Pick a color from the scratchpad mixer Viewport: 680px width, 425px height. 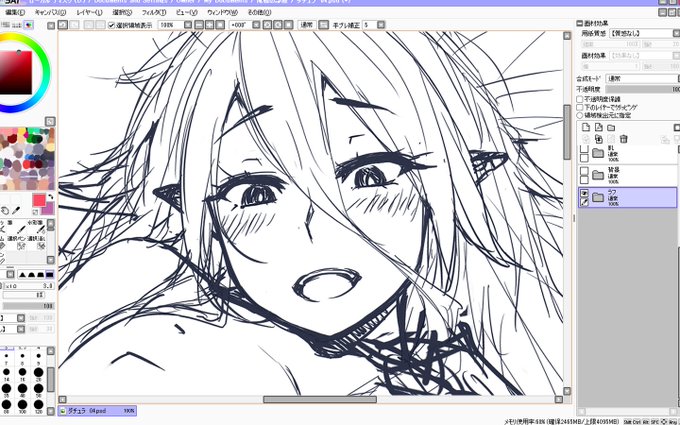(x=27, y=158)
